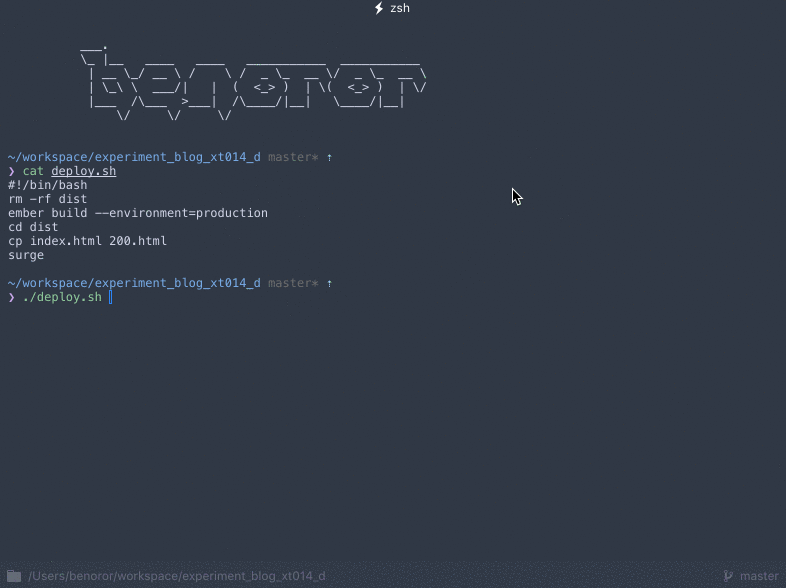
Task: Click the git branch icon in status bar
Action: [728, 576]
